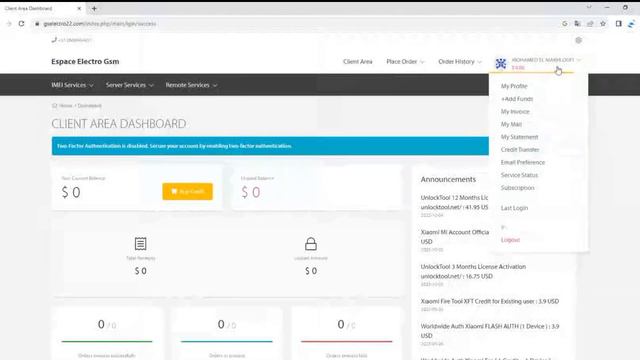640x360 pixels.
Task: Click Logout in account menu
Action: point(510,240)
